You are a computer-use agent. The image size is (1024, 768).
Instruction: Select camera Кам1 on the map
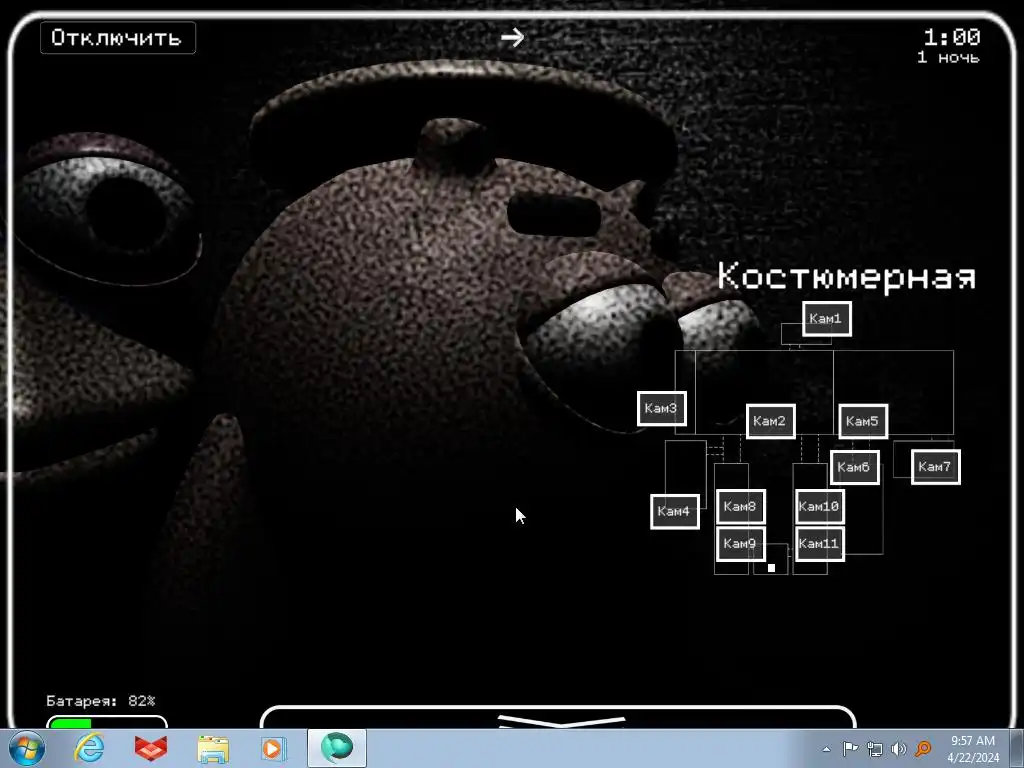click(x=826, y=319)
